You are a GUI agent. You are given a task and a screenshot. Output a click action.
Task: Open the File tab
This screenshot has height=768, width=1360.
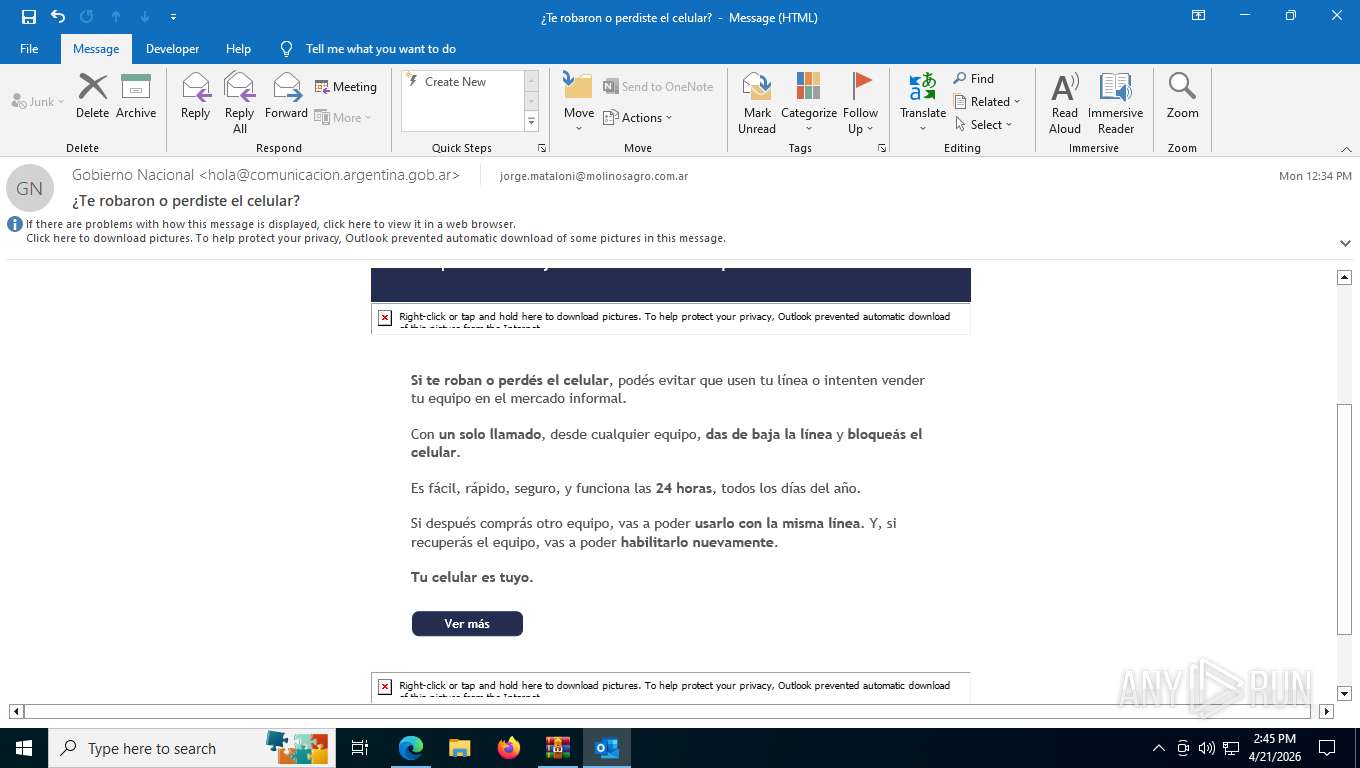pyautogui.click(x=29, y=48)
